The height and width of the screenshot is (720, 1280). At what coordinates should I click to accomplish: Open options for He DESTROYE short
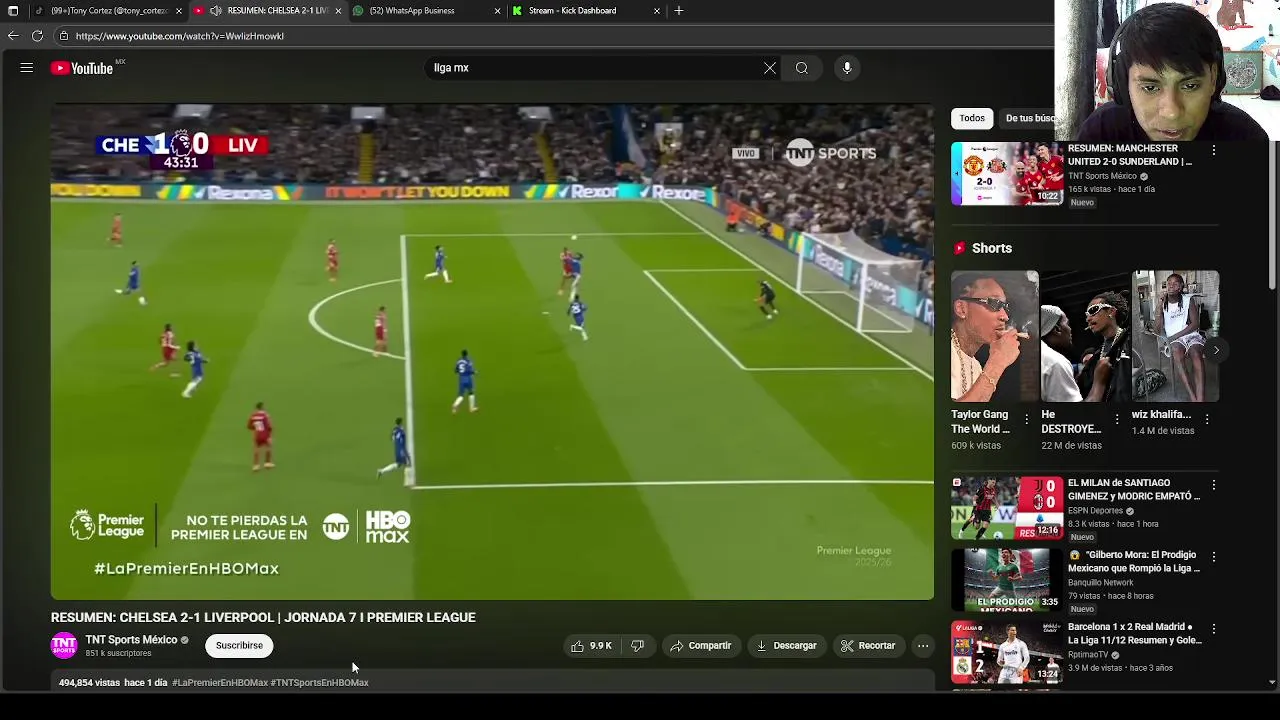pyautogui.click(x=1117, y=419)
